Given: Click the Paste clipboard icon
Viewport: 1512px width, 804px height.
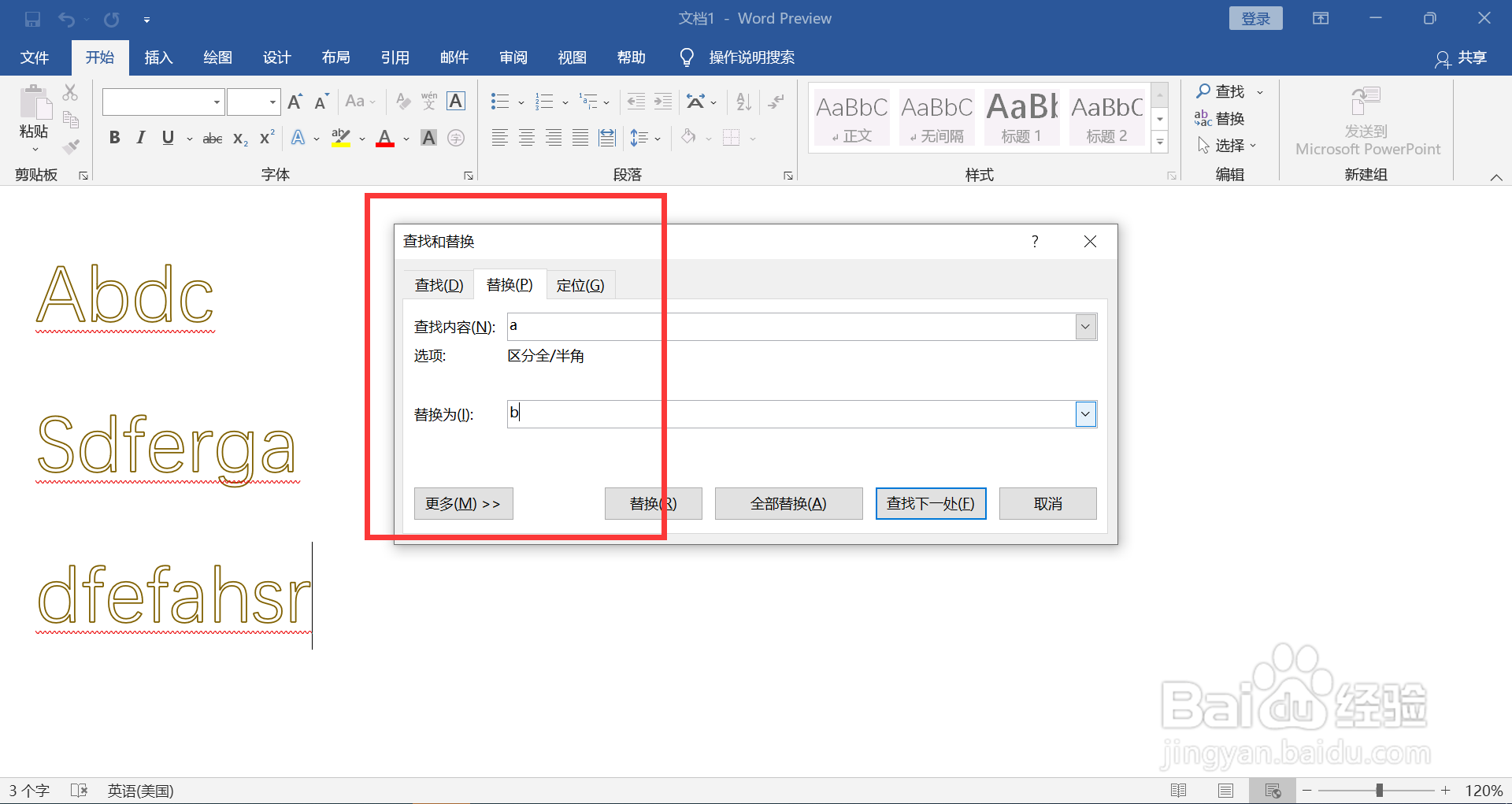Looking at the screenshot, I should pyautogui.click(x=35, y=102).
